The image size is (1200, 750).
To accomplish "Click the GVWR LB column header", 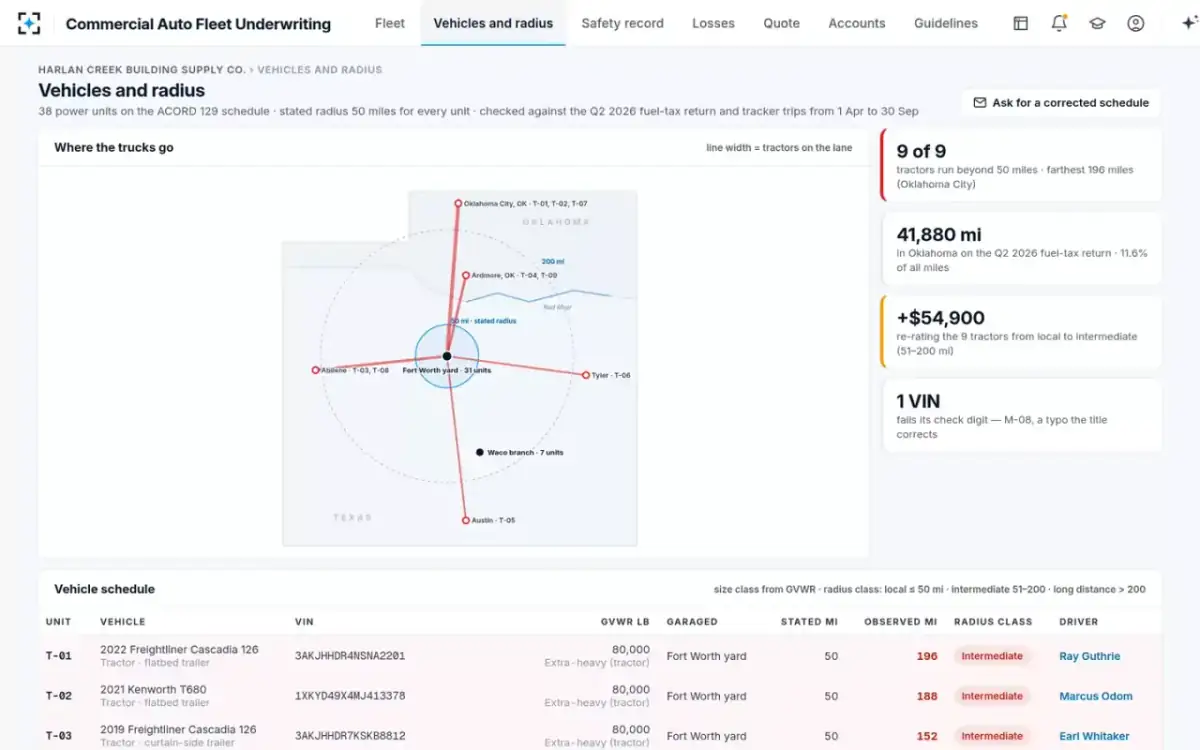I will [625, 622].
